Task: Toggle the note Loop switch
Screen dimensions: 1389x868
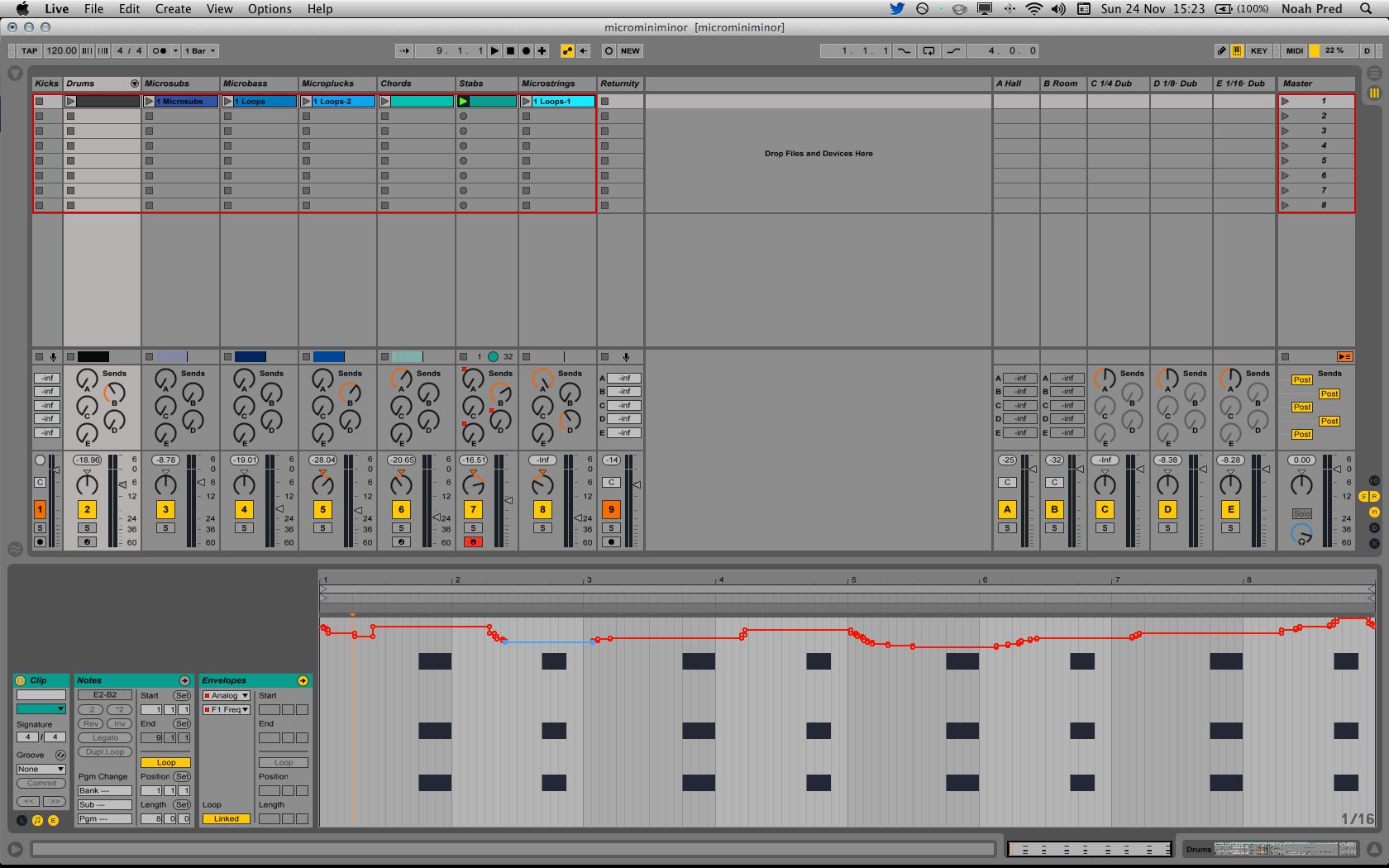Action: (x=165, y=762)
